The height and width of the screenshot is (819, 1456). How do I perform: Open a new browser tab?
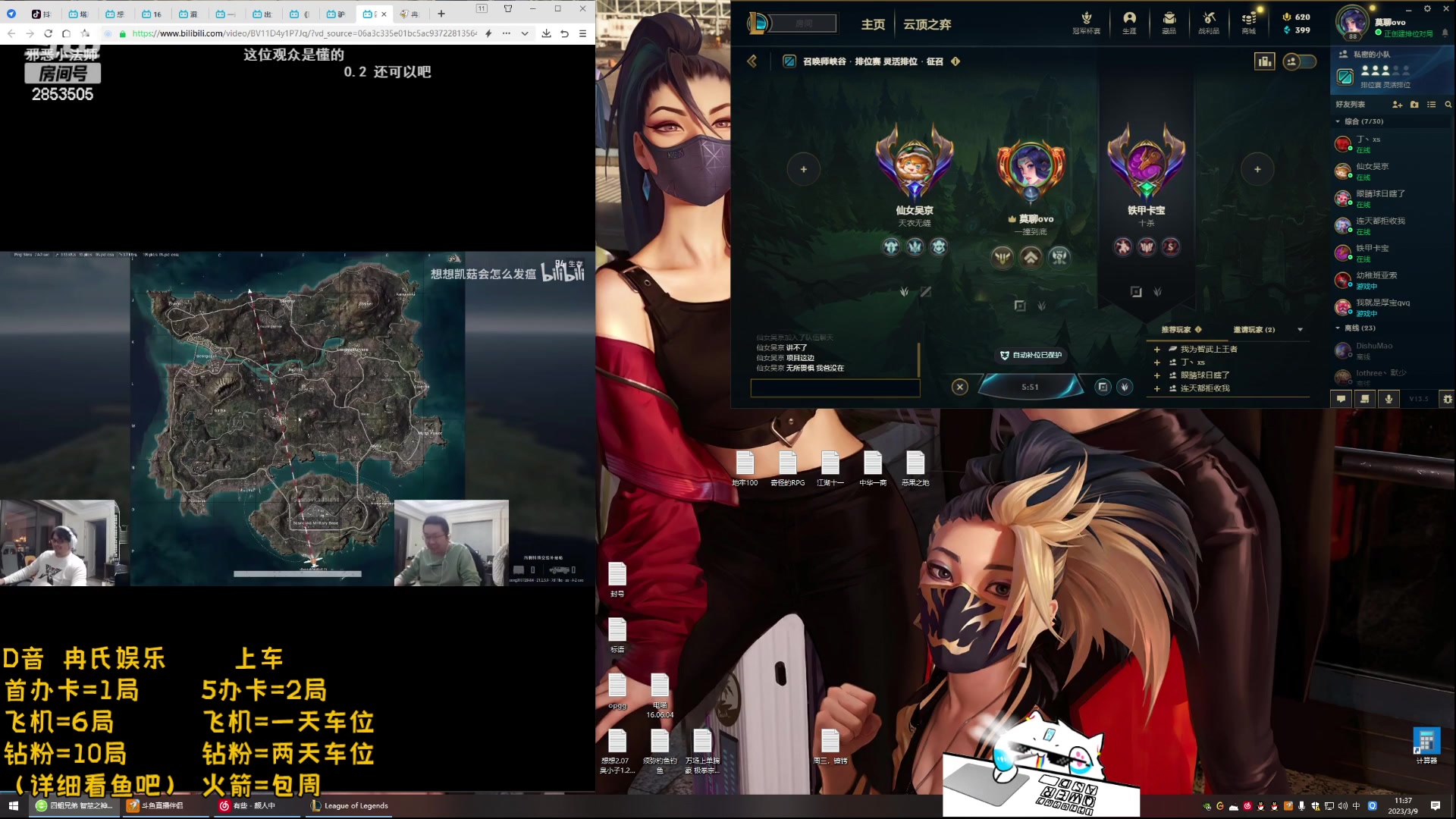click(441, 14)
